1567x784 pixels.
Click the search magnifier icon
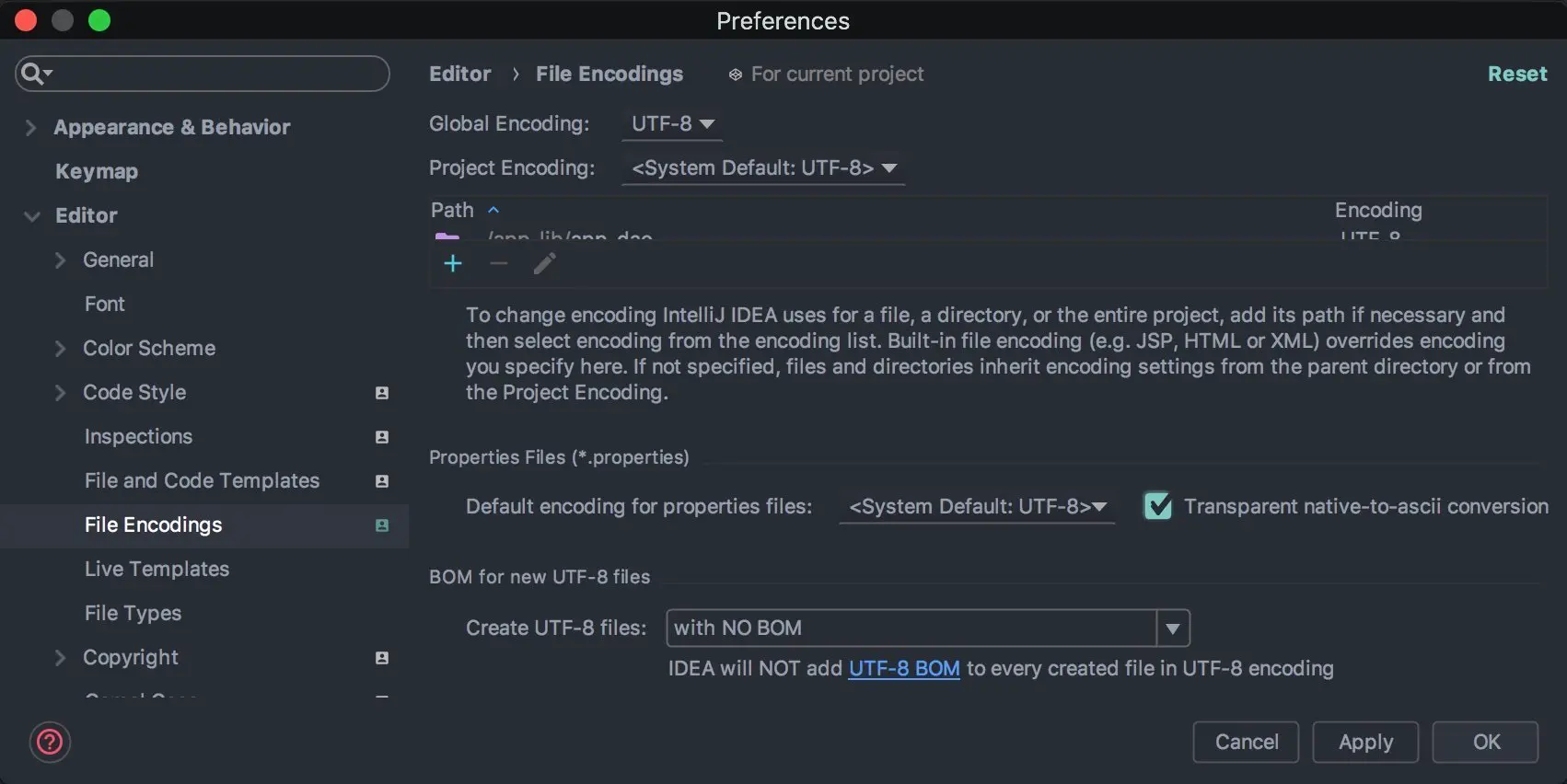pos(32,74)
